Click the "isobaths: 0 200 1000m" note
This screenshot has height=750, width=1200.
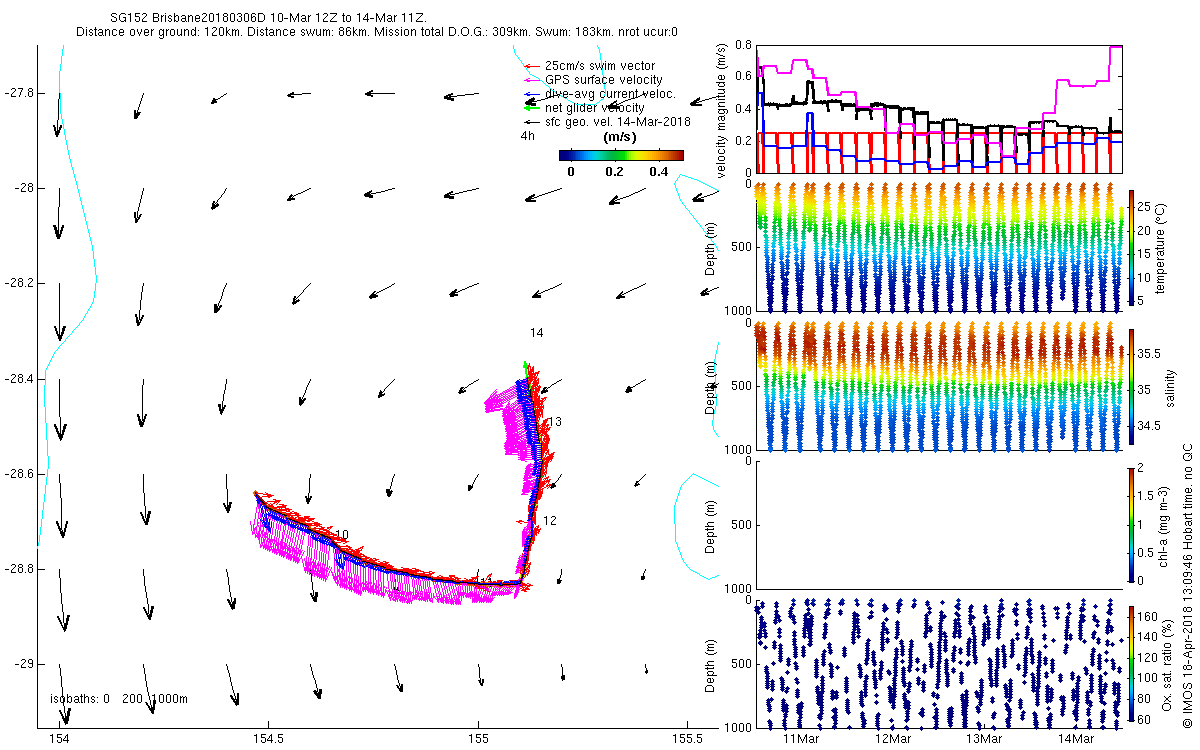point(119,698)
